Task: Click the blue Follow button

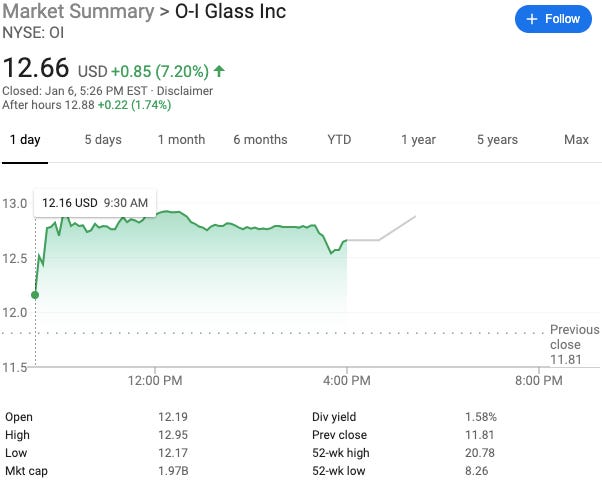Action: [554, 19]
